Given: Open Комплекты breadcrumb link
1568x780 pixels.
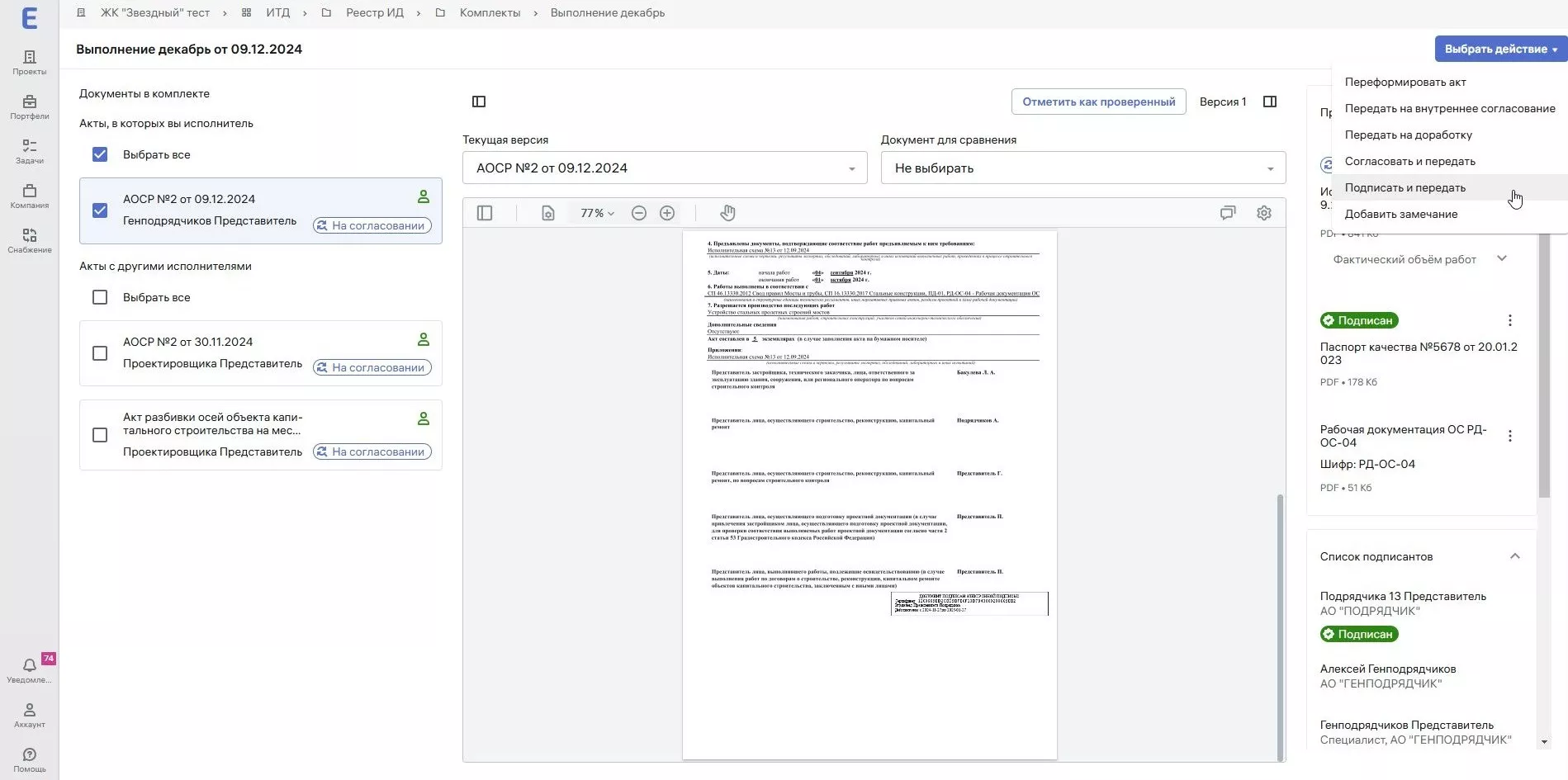Looking at the screenshot, I should pos(490,13).
